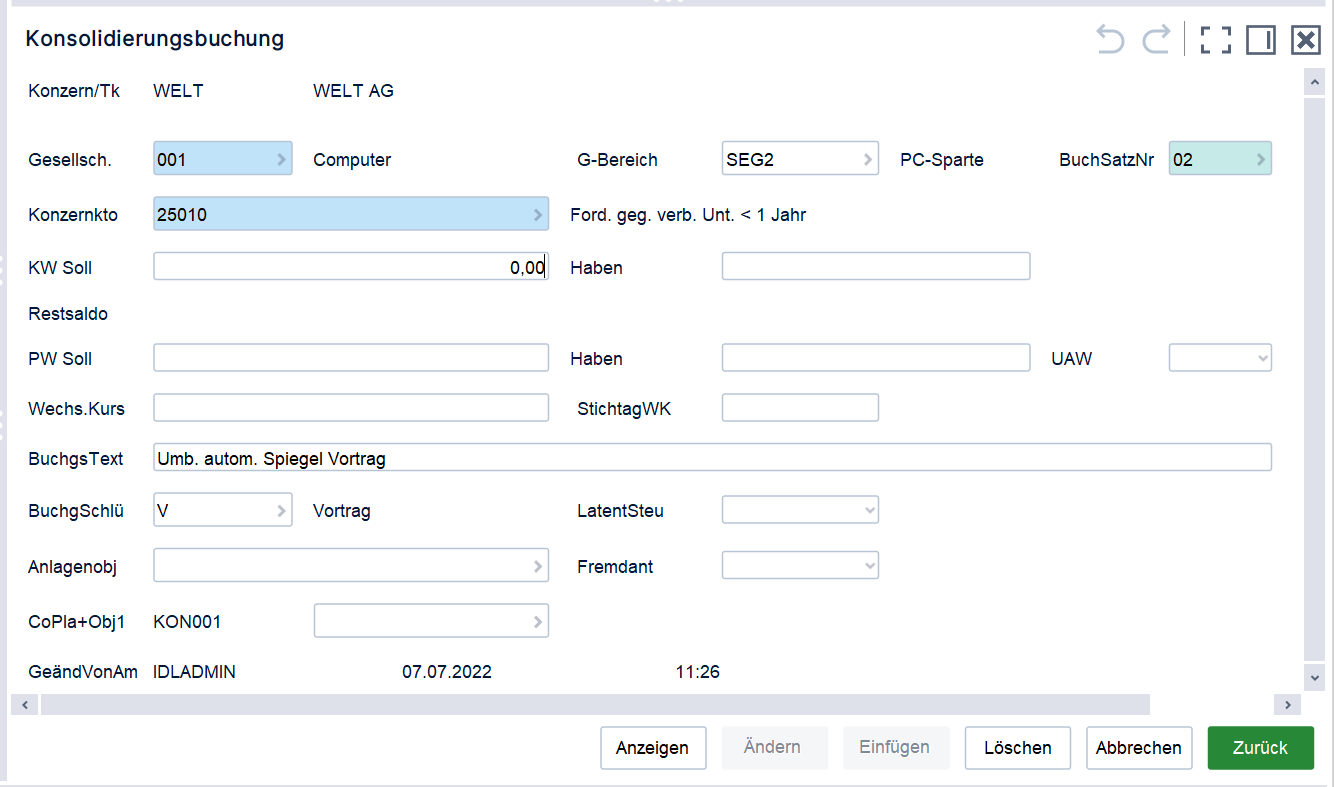Click the Anzeigen button
The height and width of the screenshot is (787, 1334).
tap(653, 748)
